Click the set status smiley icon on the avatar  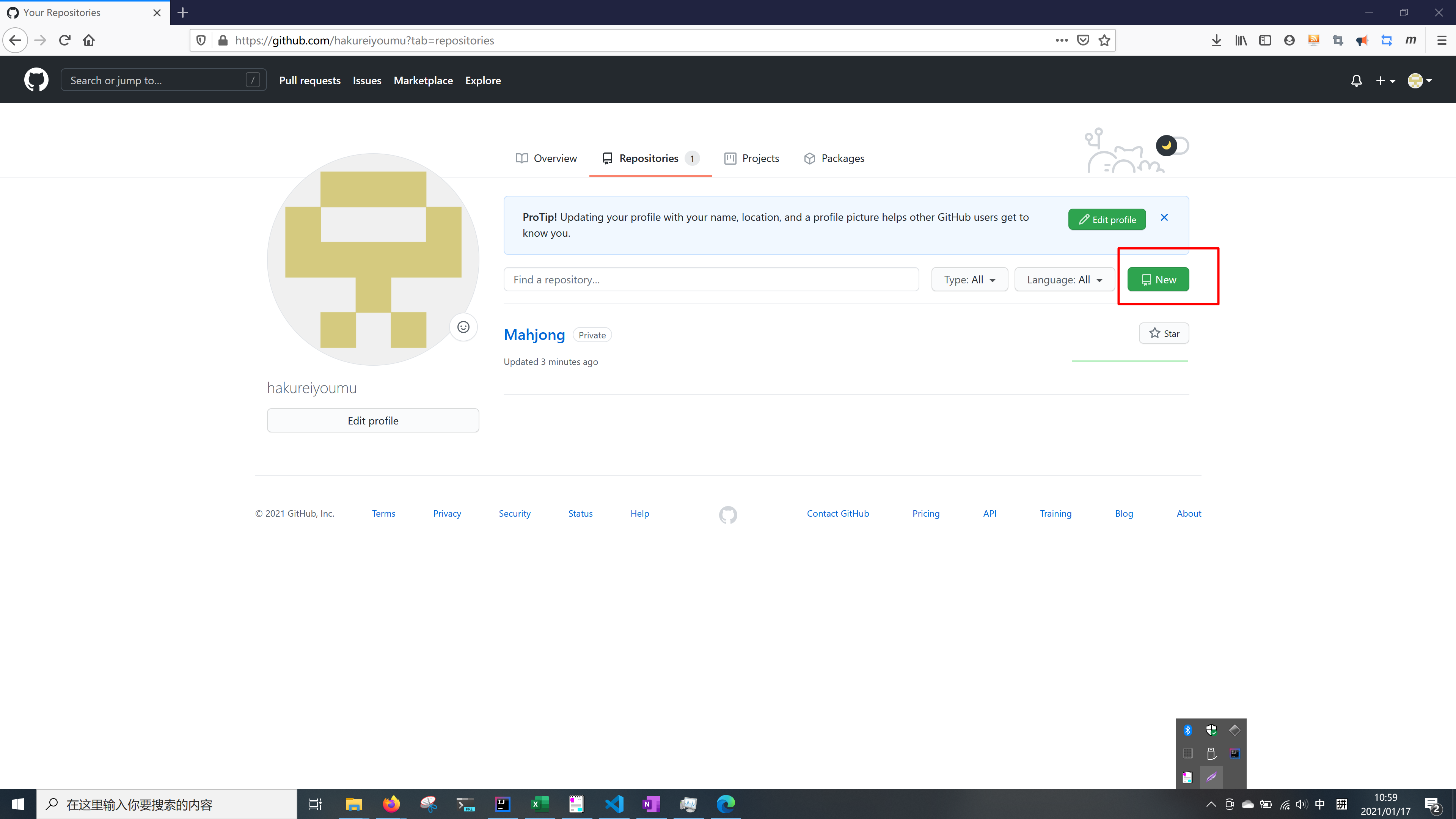point(463,327)
